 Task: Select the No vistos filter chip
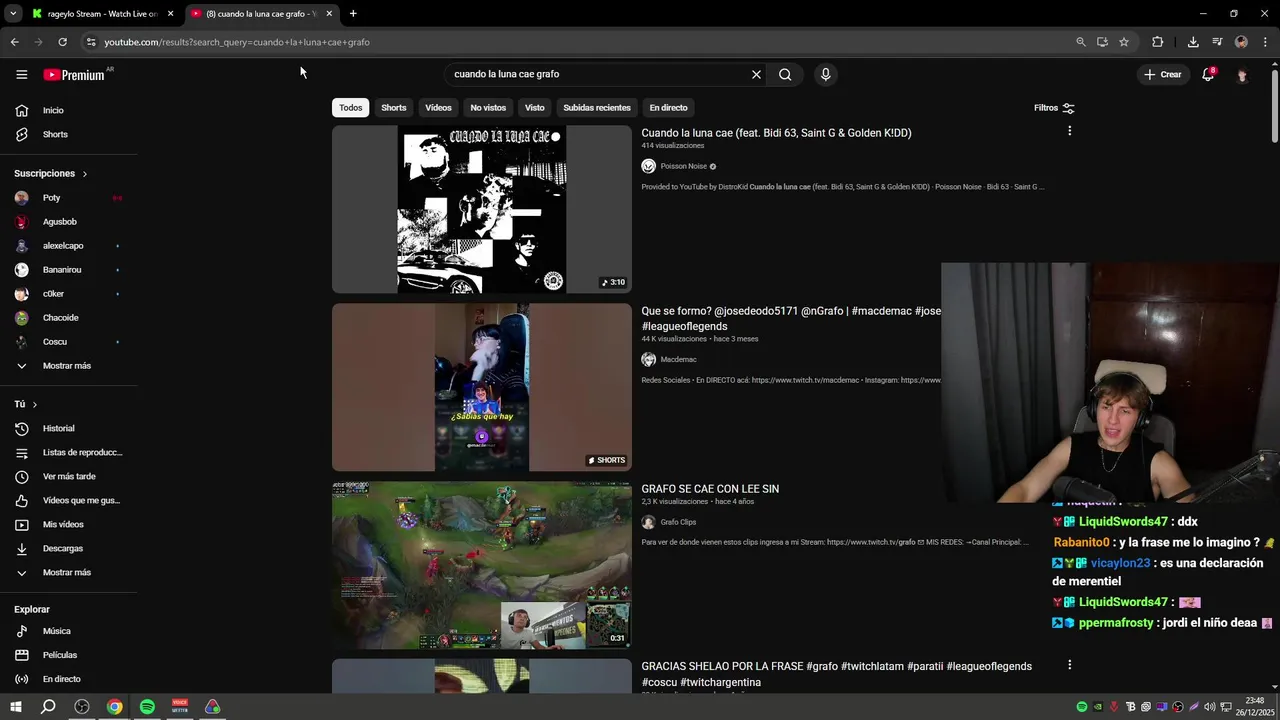tap(488, 108)
